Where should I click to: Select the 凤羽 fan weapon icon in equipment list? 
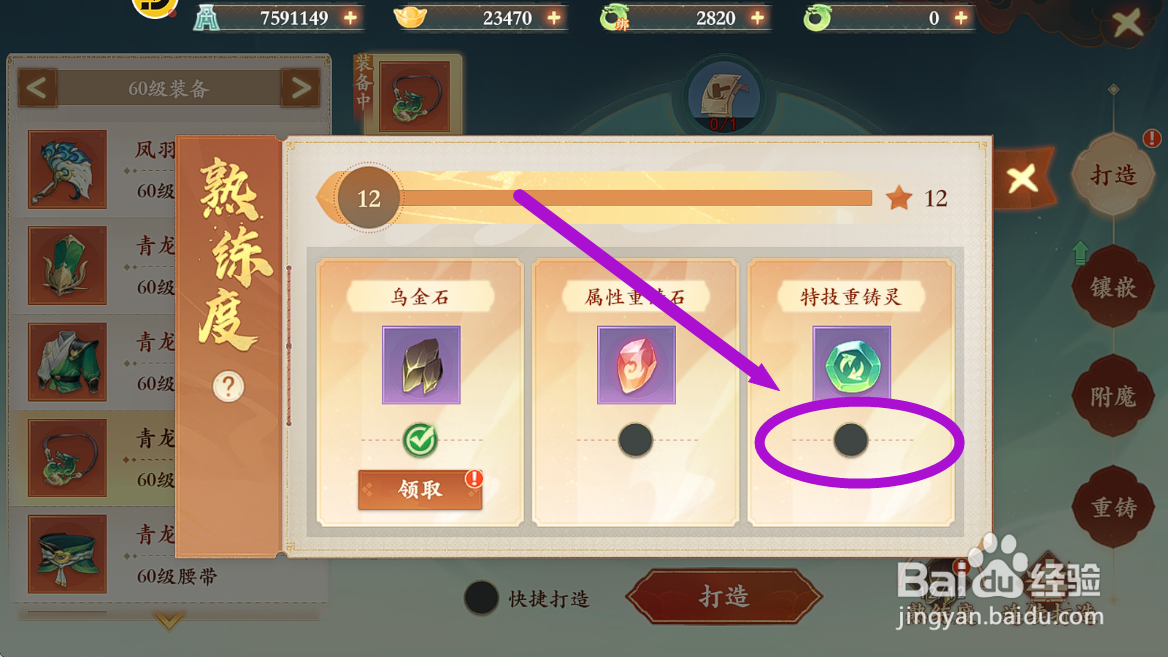(x=68, y=169)
